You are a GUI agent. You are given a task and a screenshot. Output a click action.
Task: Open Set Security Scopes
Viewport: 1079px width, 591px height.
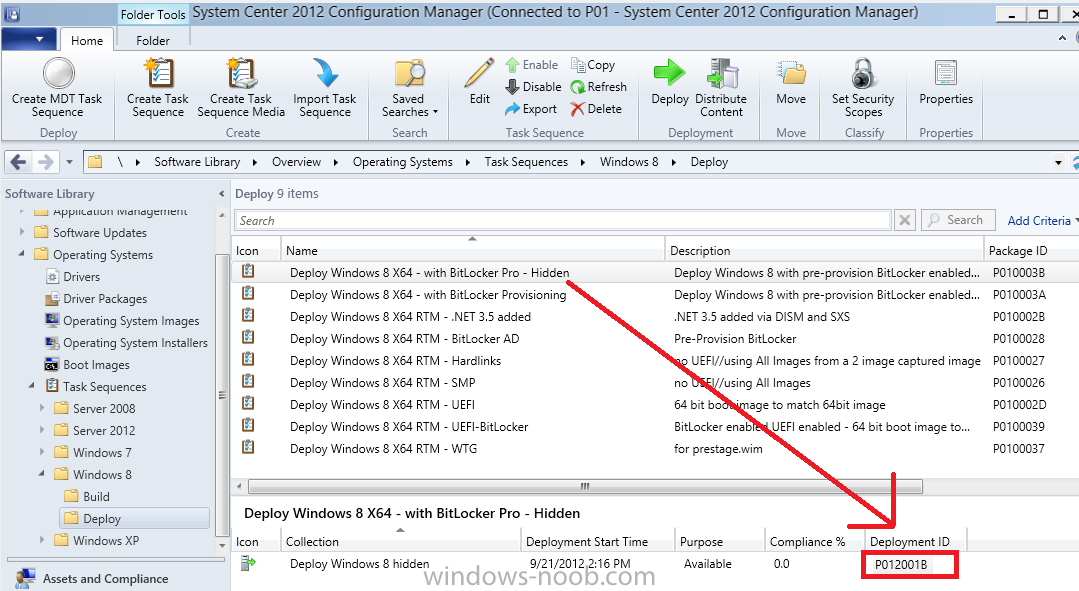coord(863,87)
